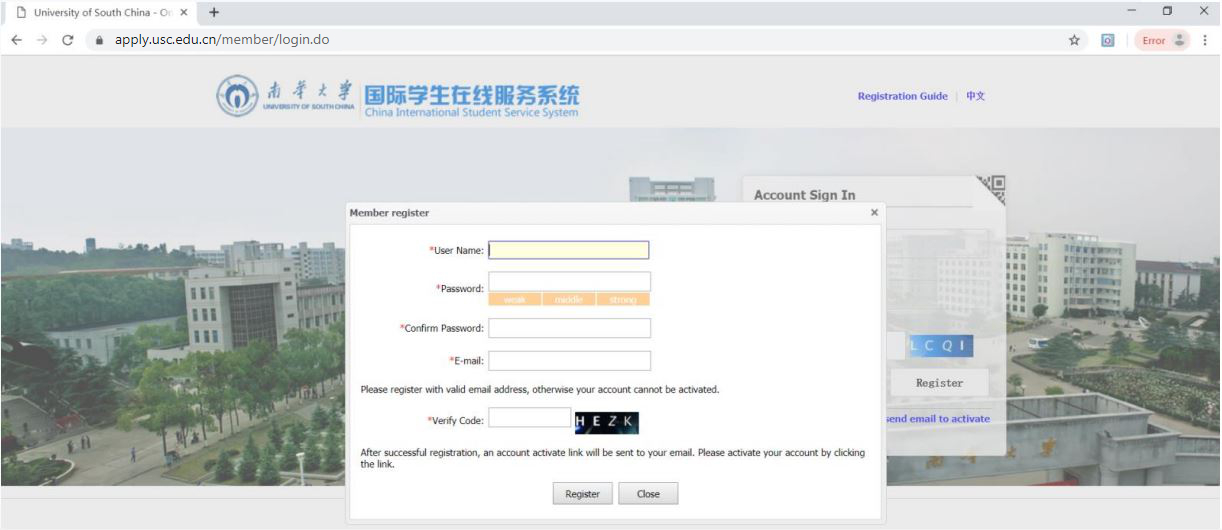Open the Registration Guide link
The width and height of the screenshot is (1222, 530).
coord(902,96)
